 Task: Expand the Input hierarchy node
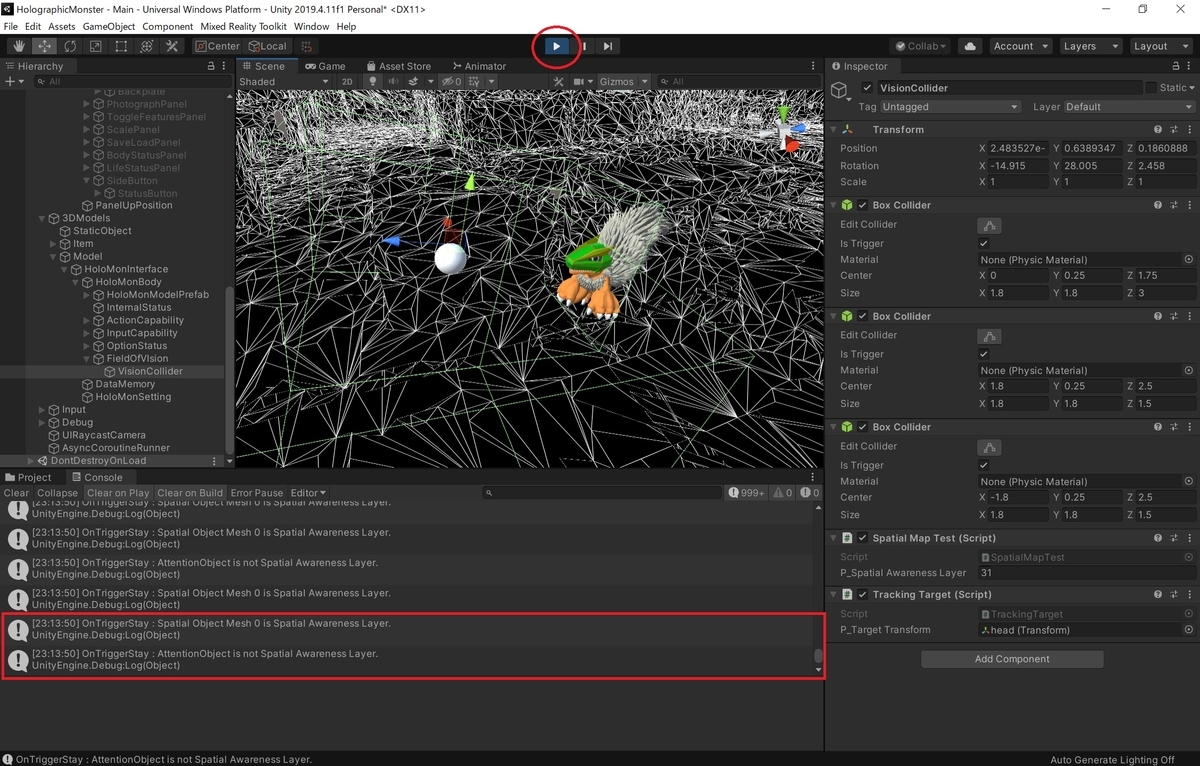coord(42,410)
